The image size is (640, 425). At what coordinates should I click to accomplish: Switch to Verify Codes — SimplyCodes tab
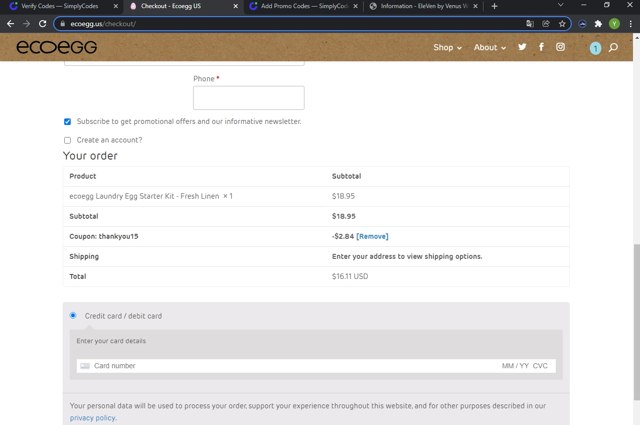click(x=60, y=6)
